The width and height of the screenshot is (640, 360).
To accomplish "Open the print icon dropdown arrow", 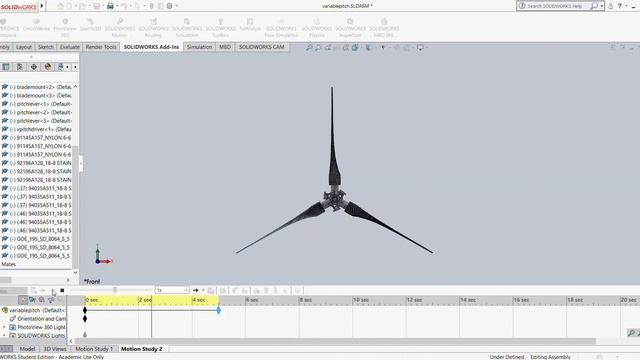I will (x=117, y=6).
